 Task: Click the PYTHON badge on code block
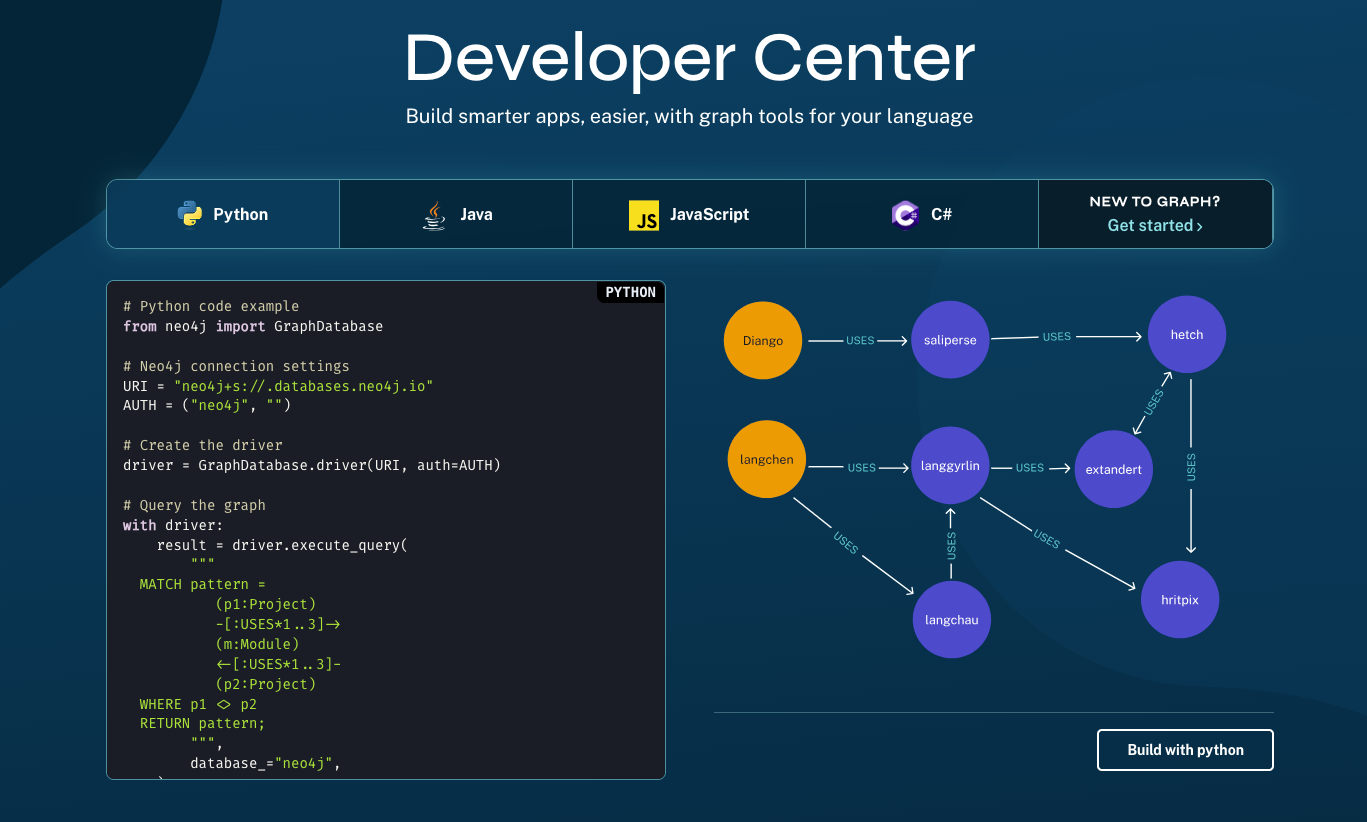pyautogui.click(x=631, y=292)
